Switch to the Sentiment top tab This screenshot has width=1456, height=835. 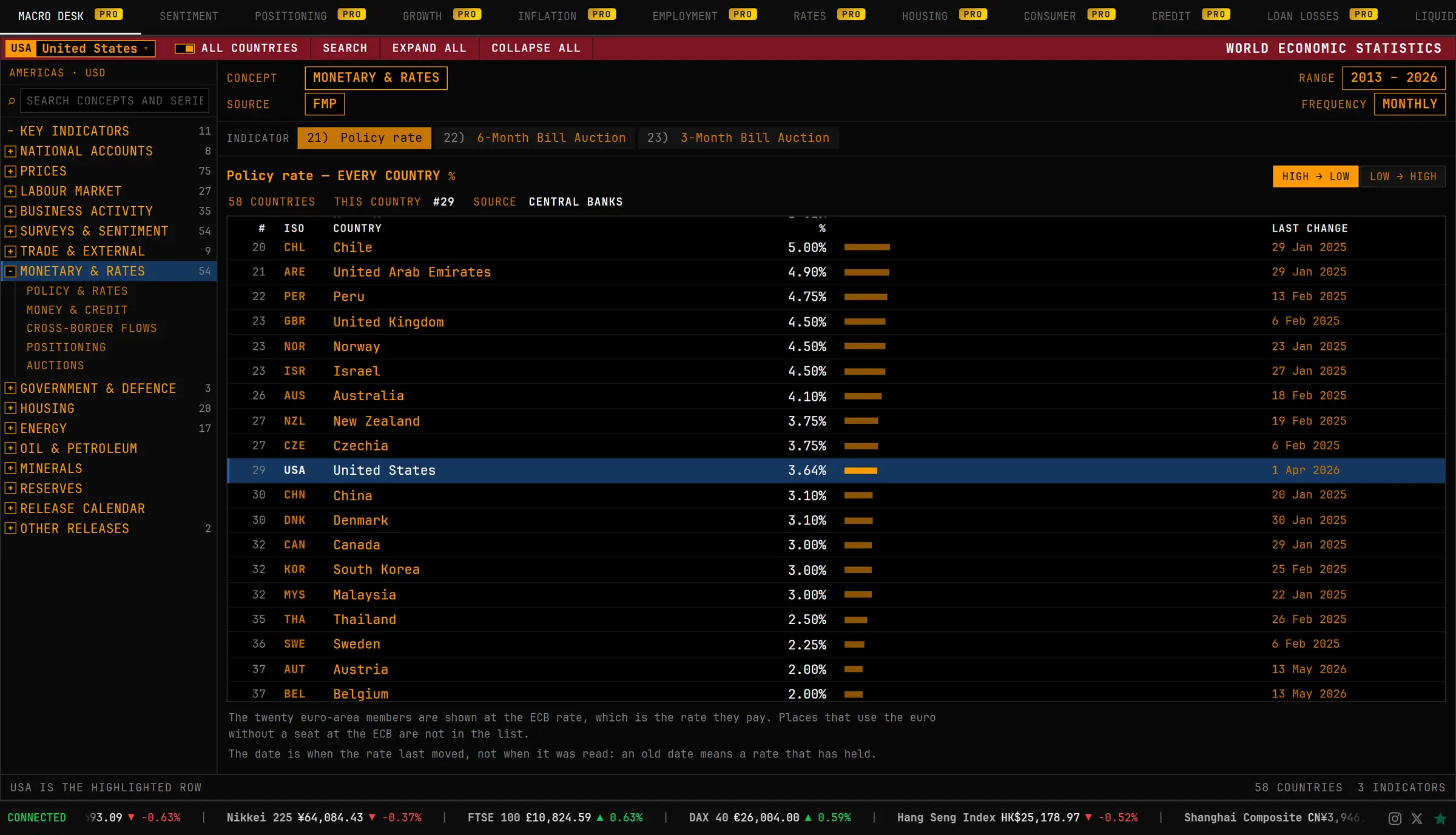189,16
